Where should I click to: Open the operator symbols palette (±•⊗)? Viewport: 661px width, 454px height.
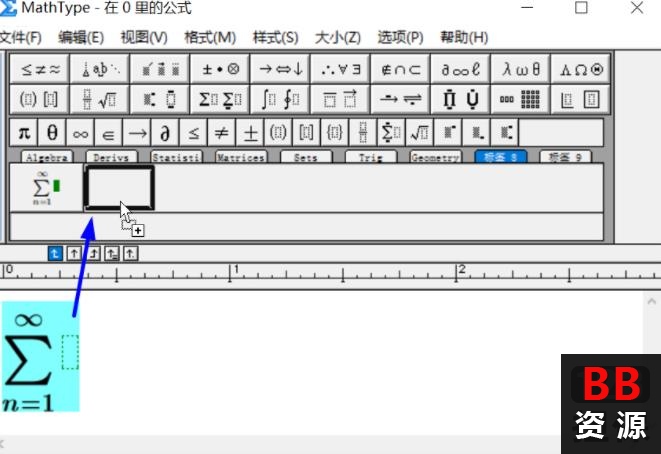coord(220,69)
